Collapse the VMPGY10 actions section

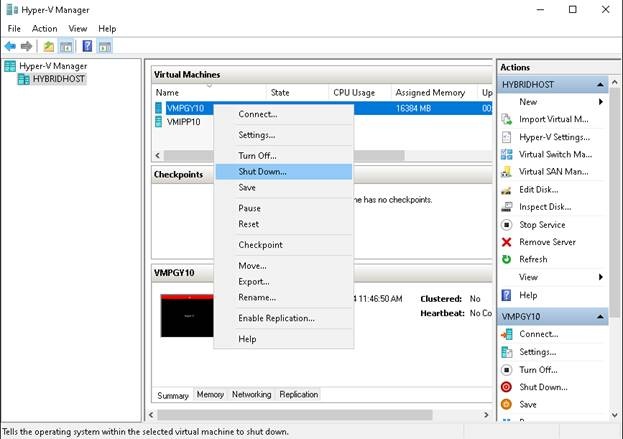pos(600,317)
